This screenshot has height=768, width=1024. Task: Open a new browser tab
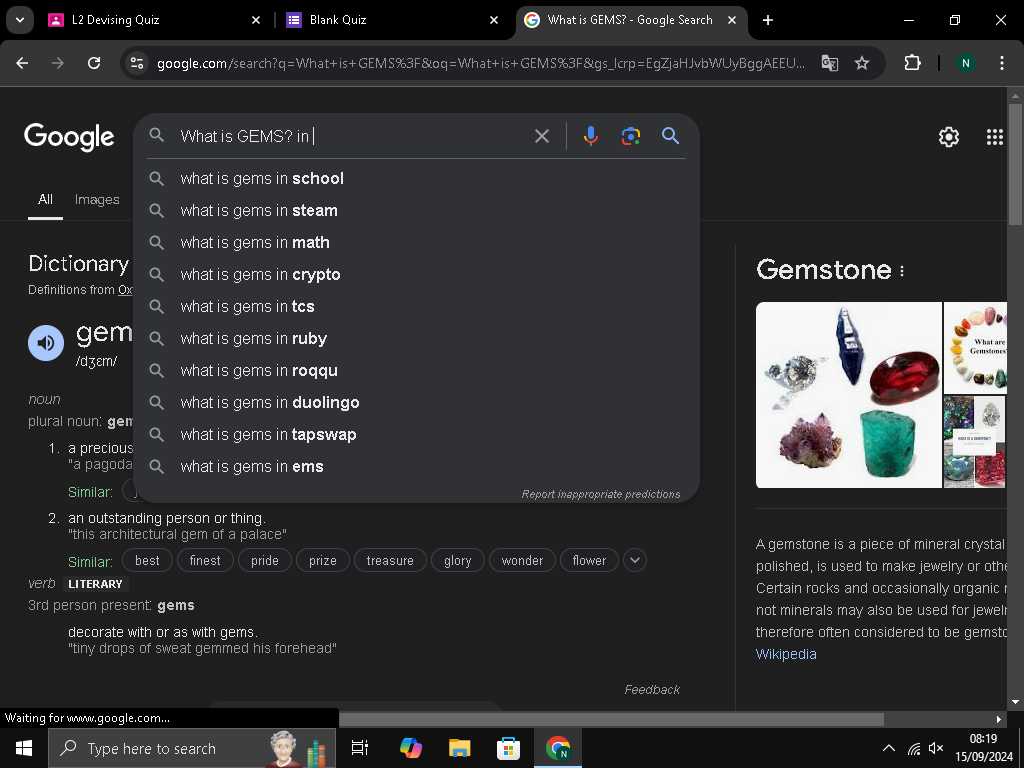pos(768,20)
